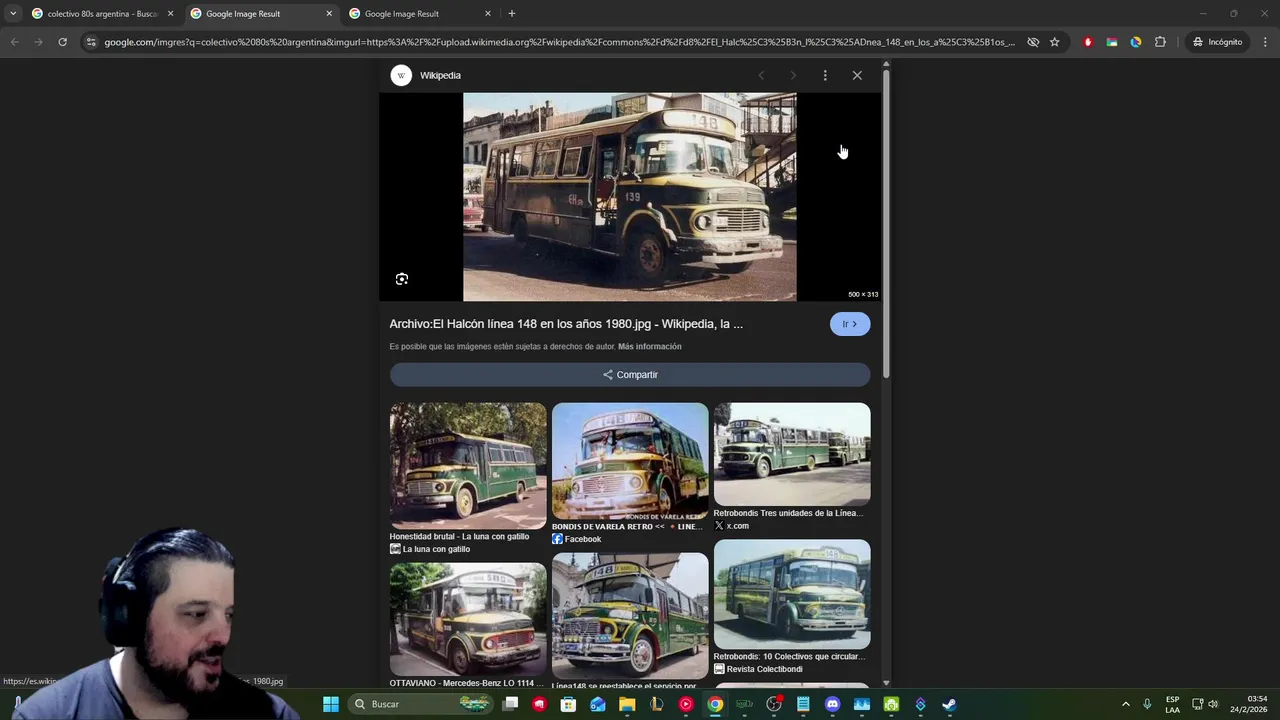Click the Compartir share button
The width and height of the screenshot is (1280, 720).
click(x=630, y=374)
